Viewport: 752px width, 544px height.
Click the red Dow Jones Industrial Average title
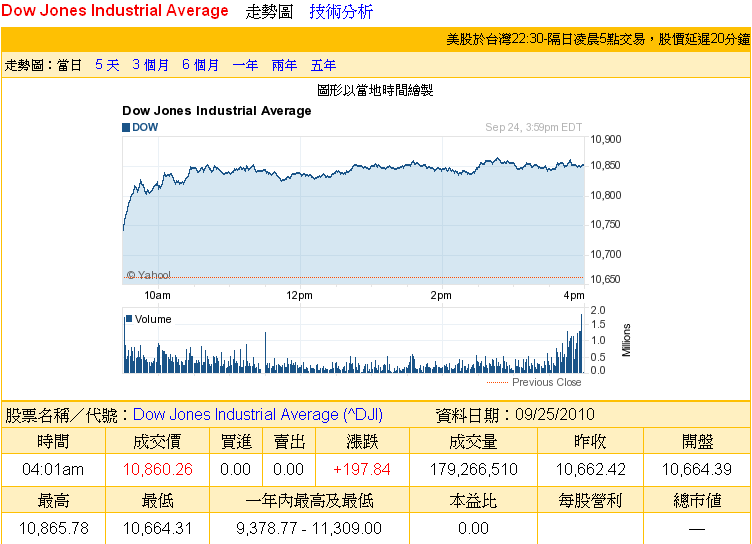(x=115, y=11)
